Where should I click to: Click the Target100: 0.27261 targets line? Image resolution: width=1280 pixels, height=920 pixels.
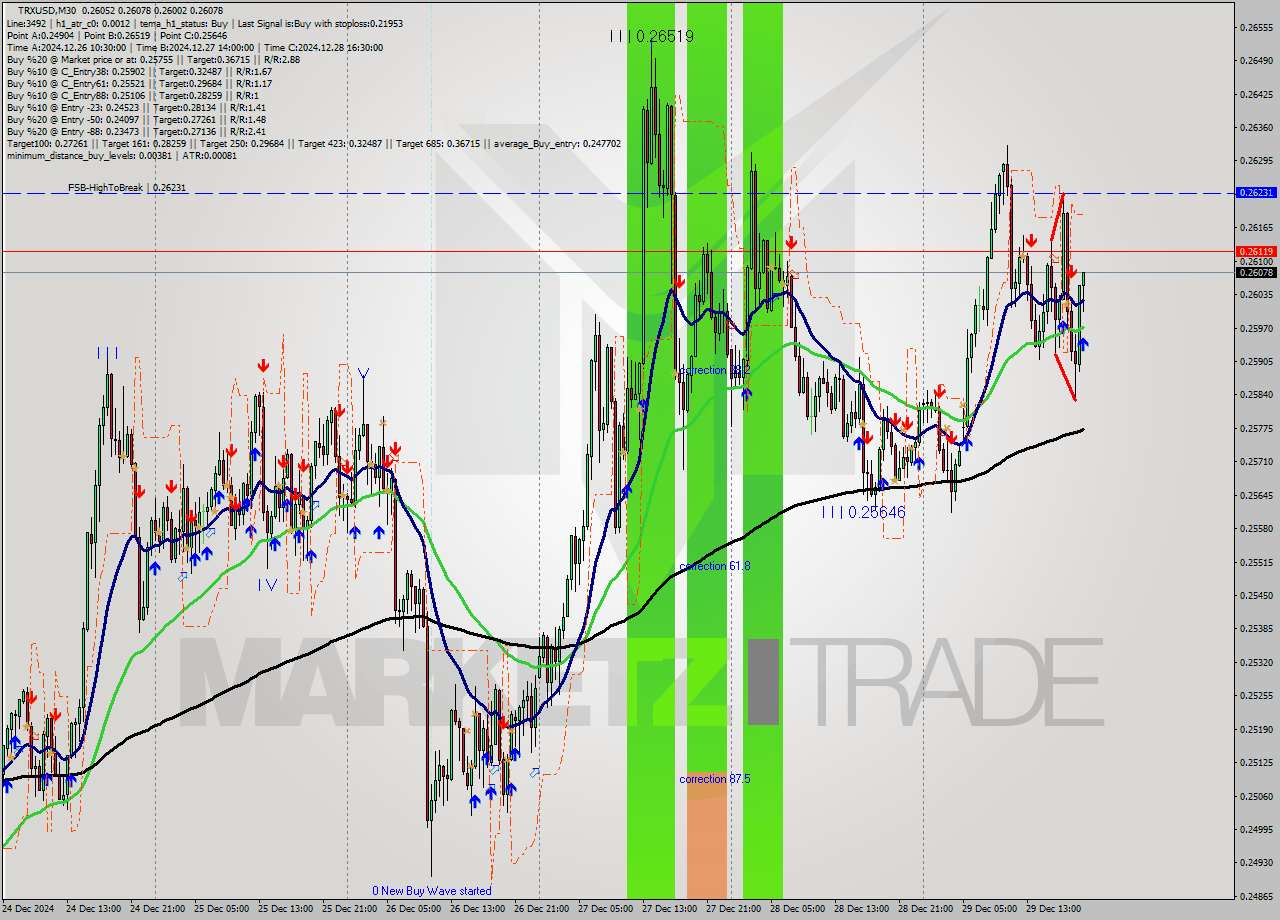coord(313,144)
